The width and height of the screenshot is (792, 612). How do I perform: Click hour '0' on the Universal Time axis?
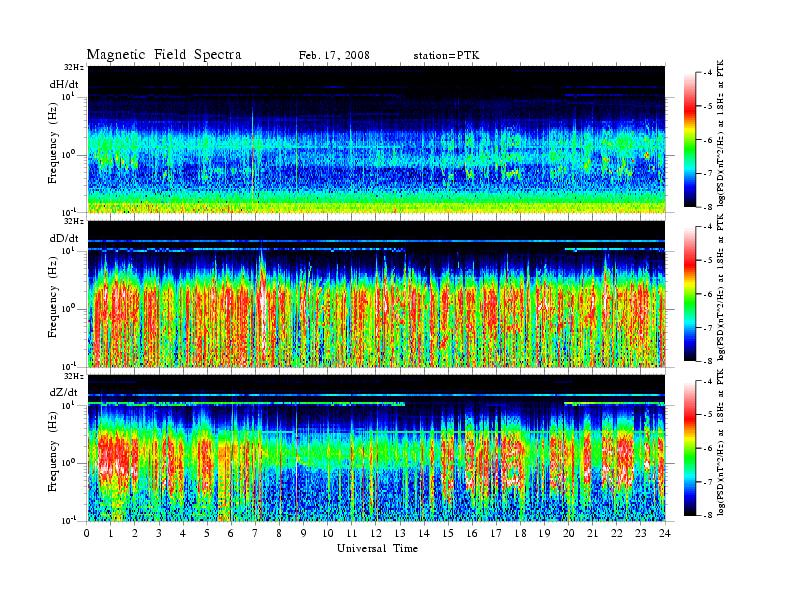87,534
